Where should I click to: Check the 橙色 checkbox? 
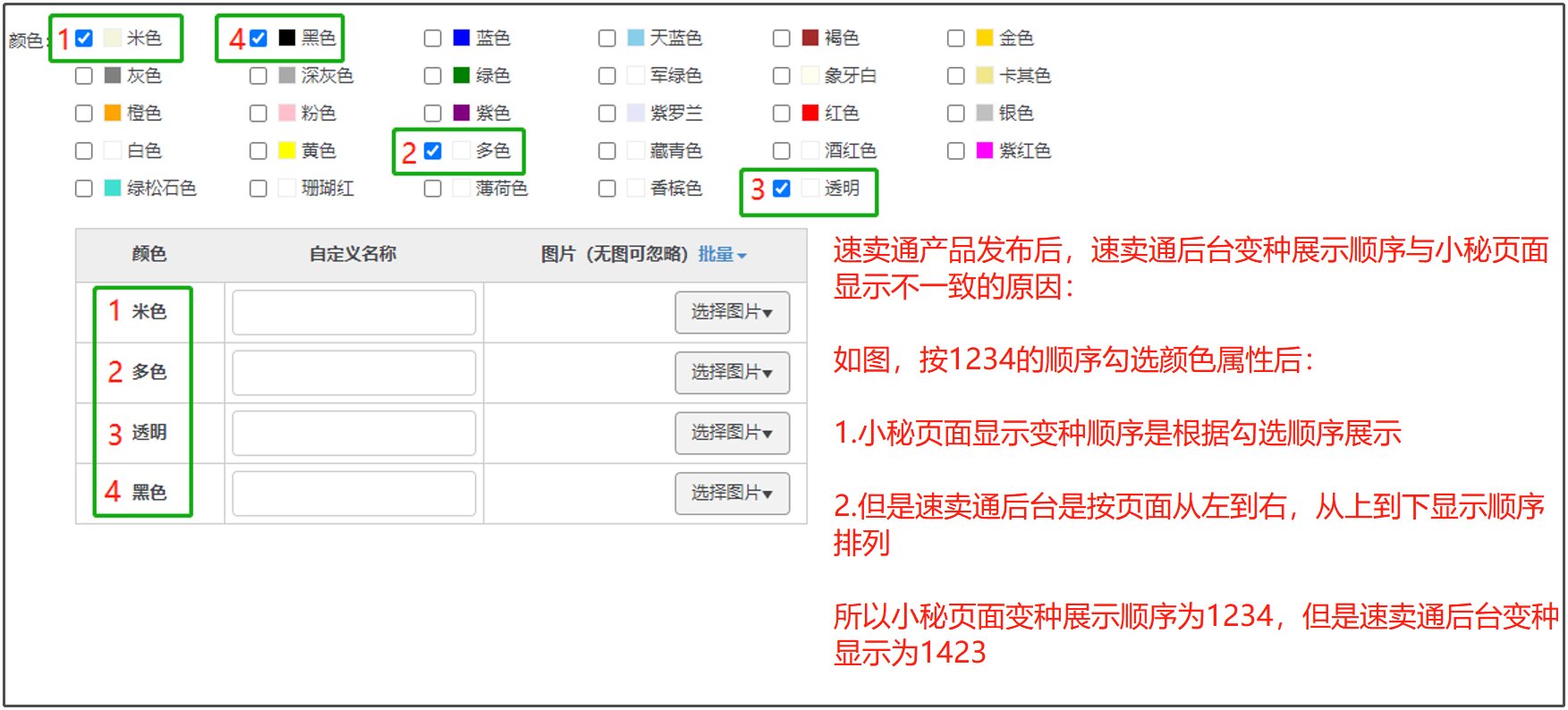tap(84, 113)
